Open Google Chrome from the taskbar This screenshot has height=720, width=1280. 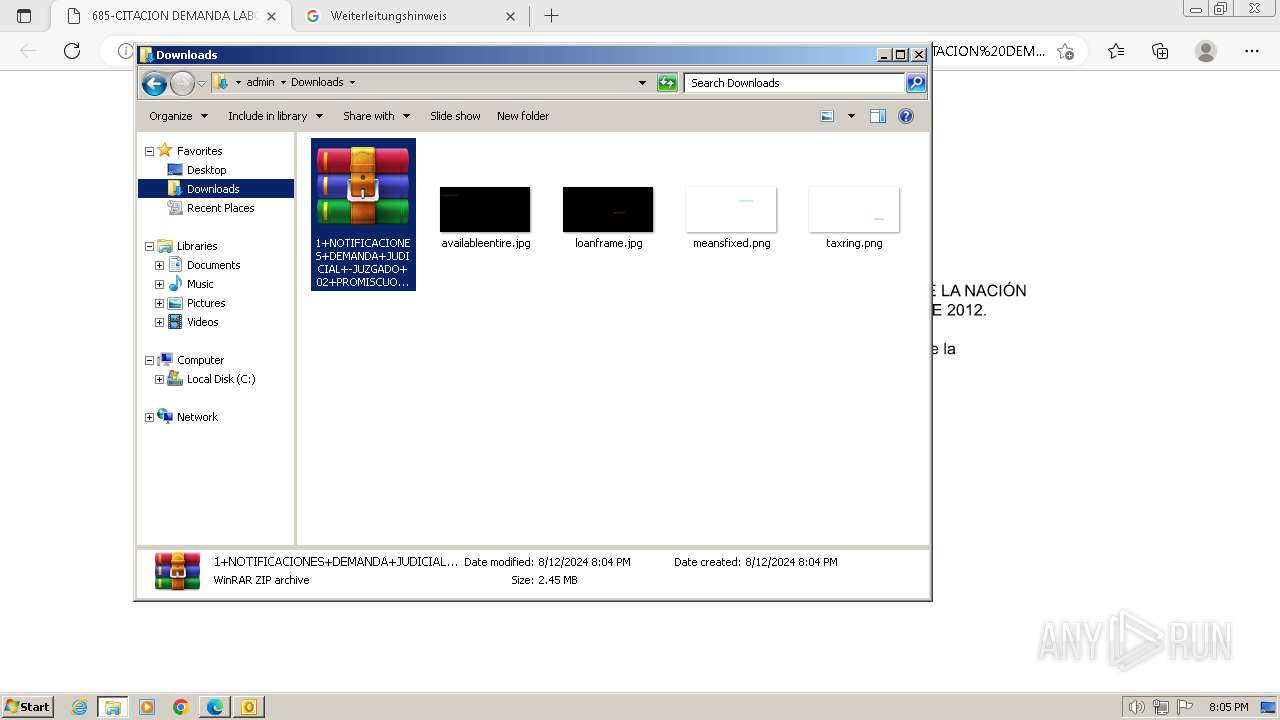click(x=181, y=707)
